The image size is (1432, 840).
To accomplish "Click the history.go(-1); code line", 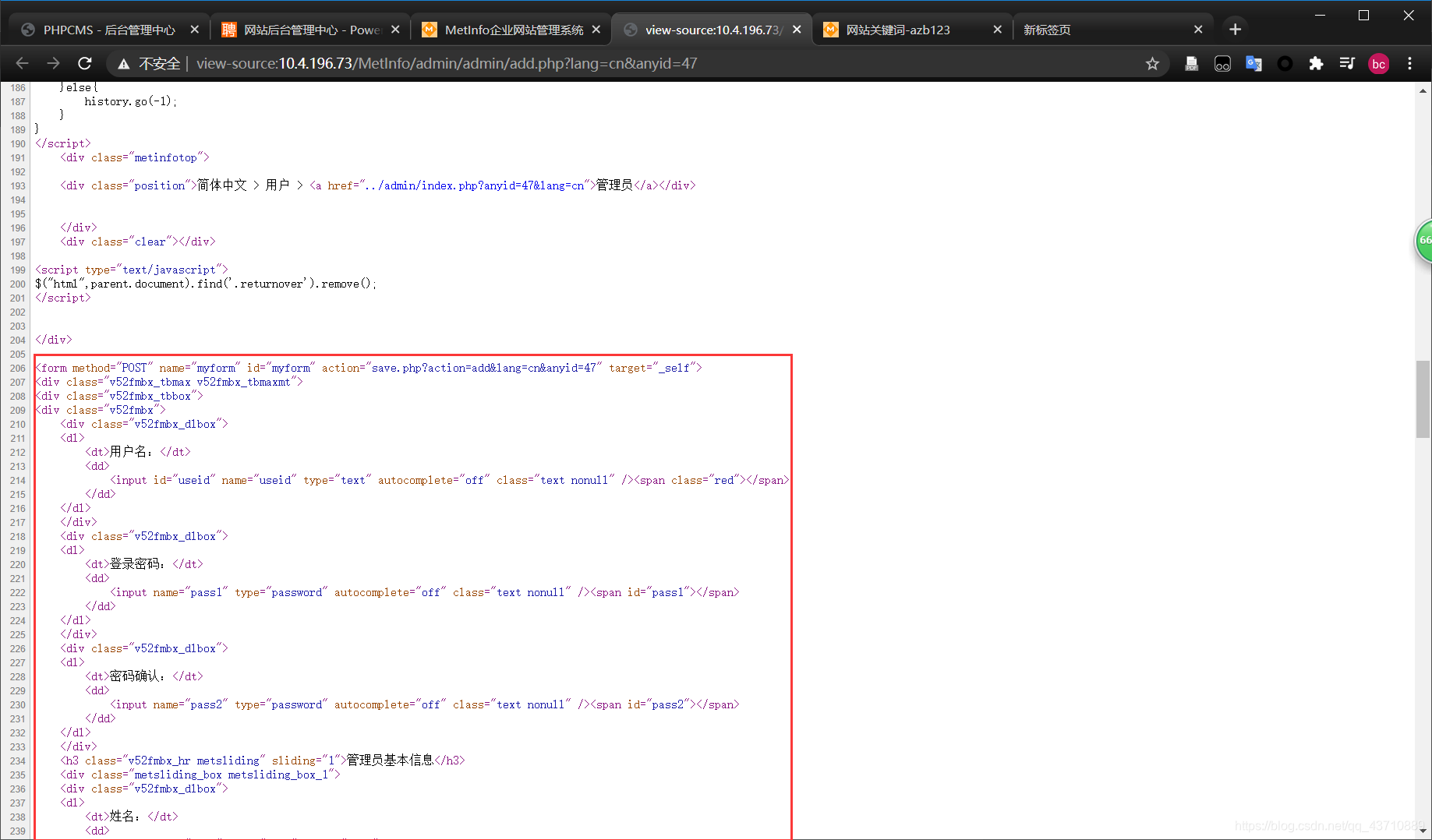I will pyautogui.click(x=130, y=101).
